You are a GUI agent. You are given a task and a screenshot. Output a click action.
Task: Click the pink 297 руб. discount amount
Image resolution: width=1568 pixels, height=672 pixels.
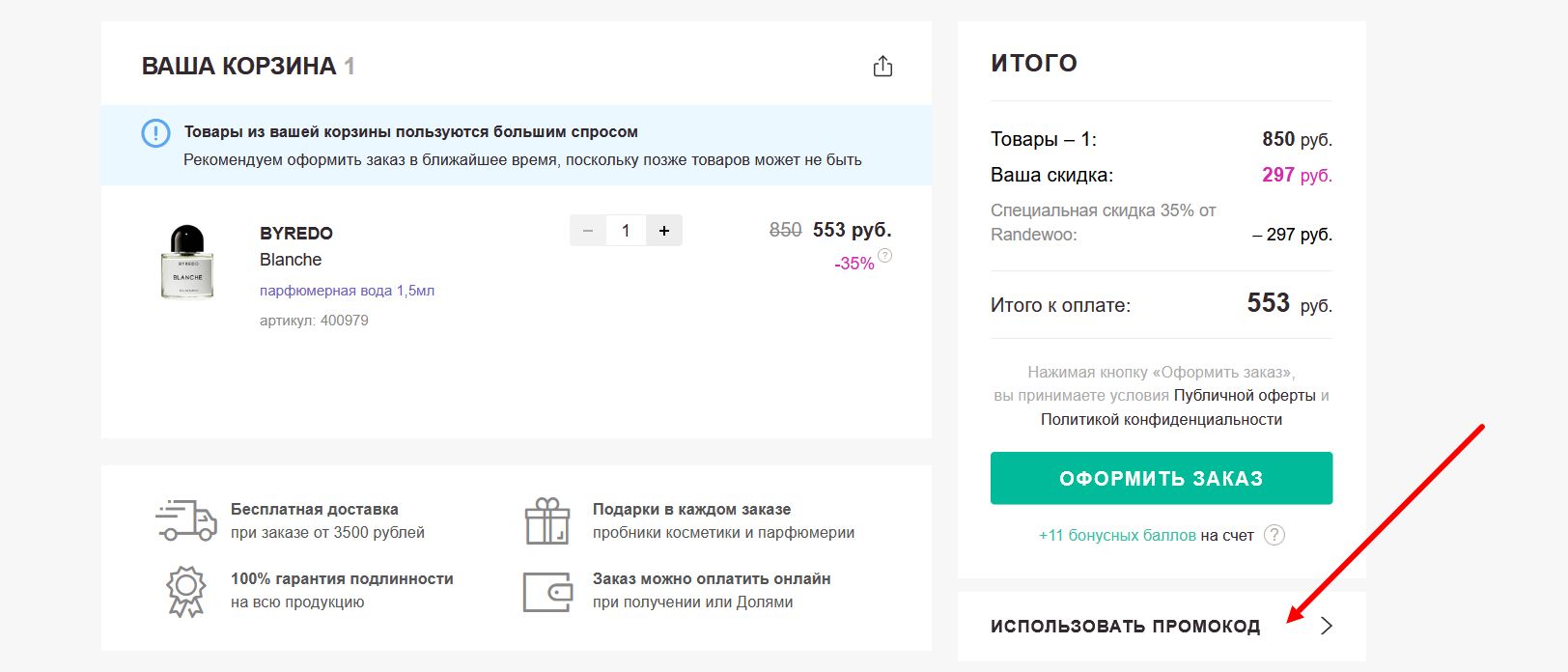click(x=1297, y=176)
